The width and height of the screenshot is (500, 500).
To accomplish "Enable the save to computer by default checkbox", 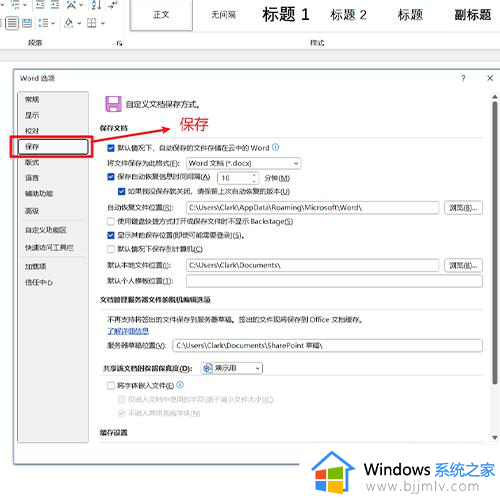I will (111, 249).
